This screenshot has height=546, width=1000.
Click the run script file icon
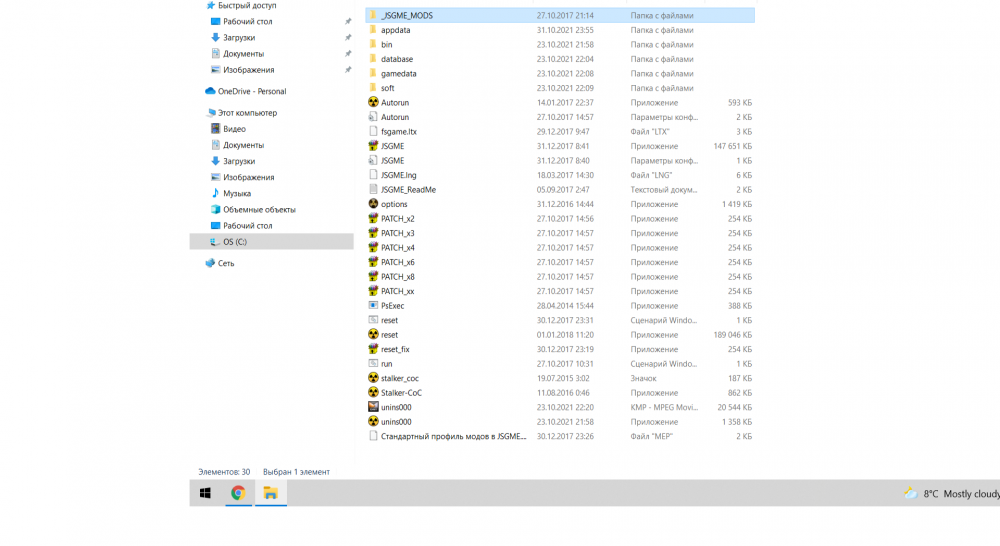(x=373, y=364)
